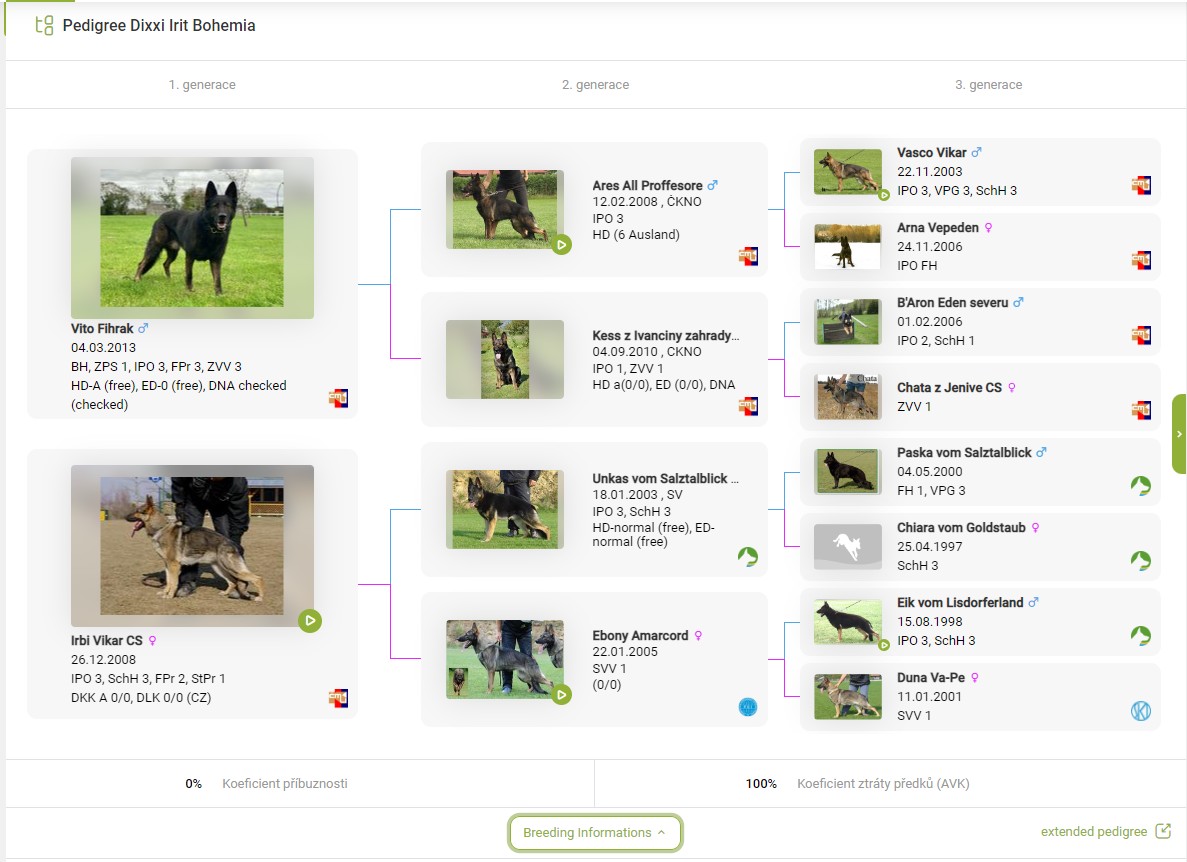Open the green SV badge on Eik vom Lisdorferland card
Viewport: 1187px width, 862px height.
click(1141, 635)
